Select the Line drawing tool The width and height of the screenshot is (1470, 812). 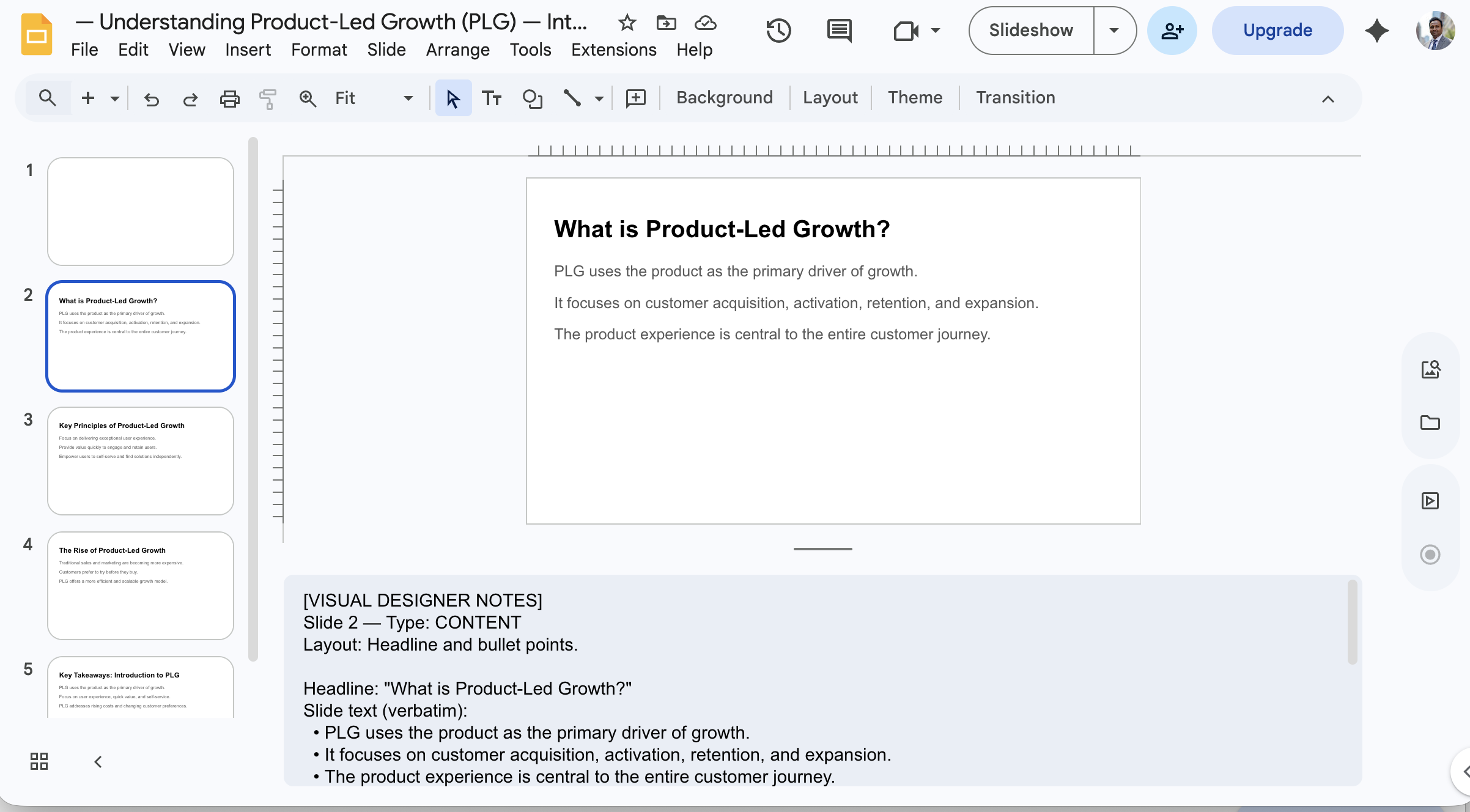[572, 98]
